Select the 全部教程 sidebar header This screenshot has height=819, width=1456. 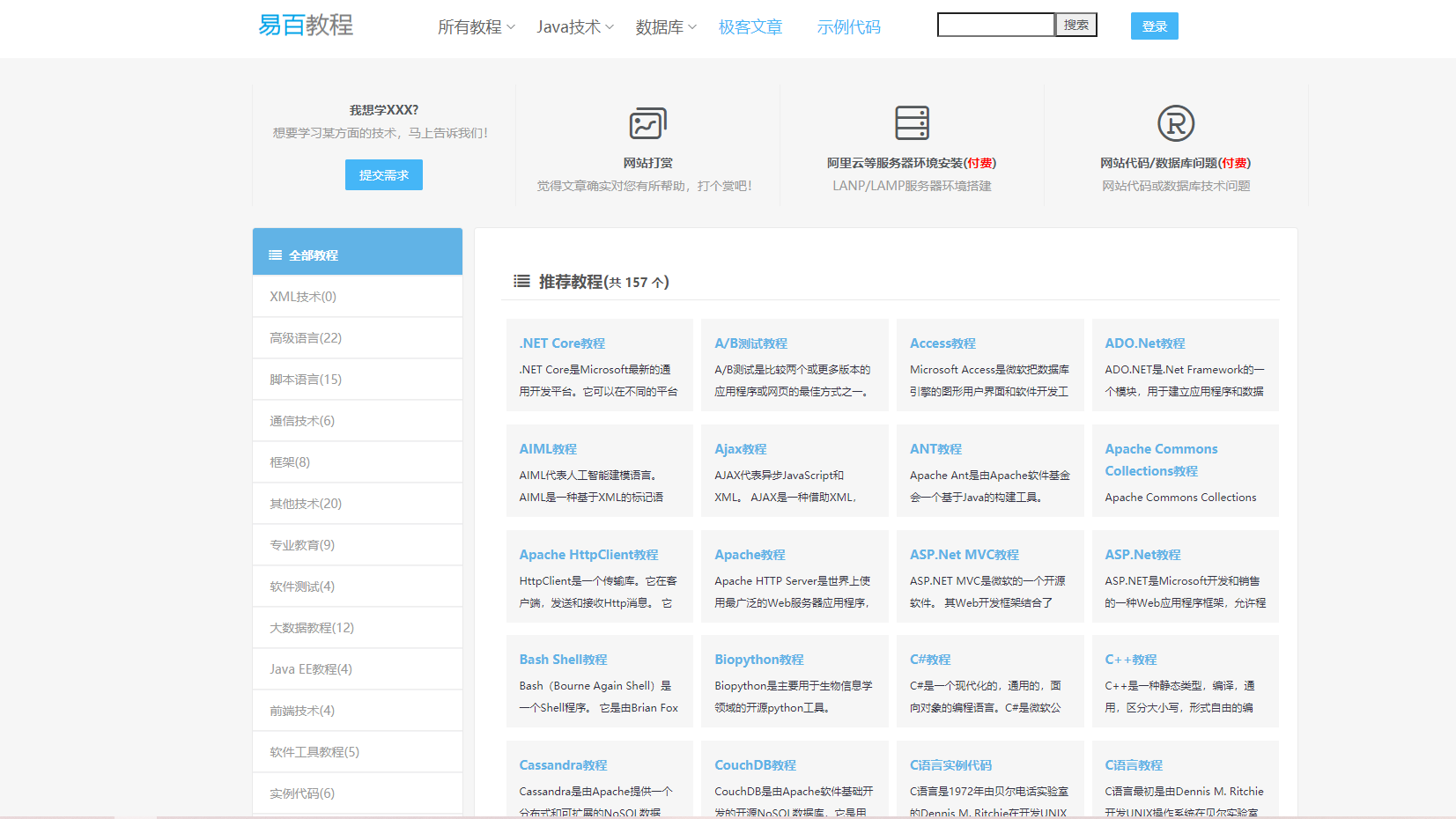[358, 252]
